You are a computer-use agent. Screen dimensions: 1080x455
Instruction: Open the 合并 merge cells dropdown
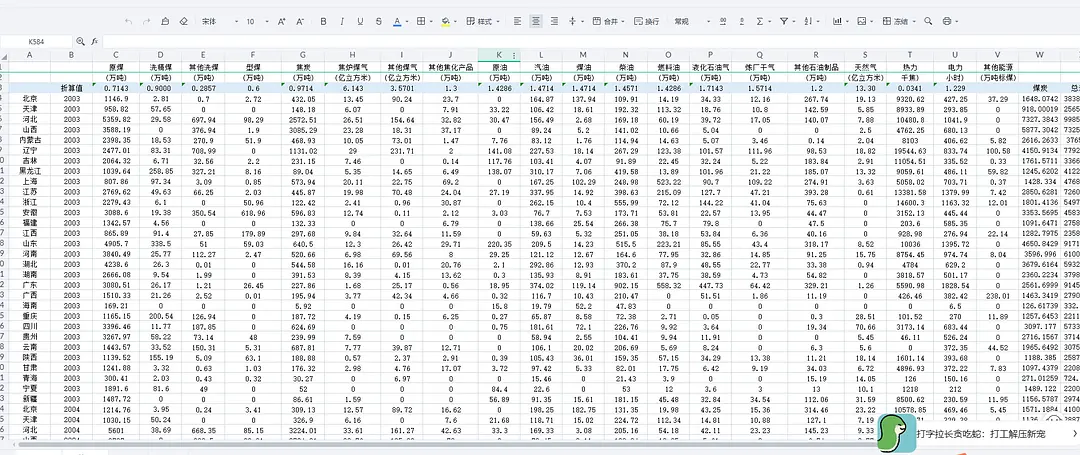tap(609, 21)
